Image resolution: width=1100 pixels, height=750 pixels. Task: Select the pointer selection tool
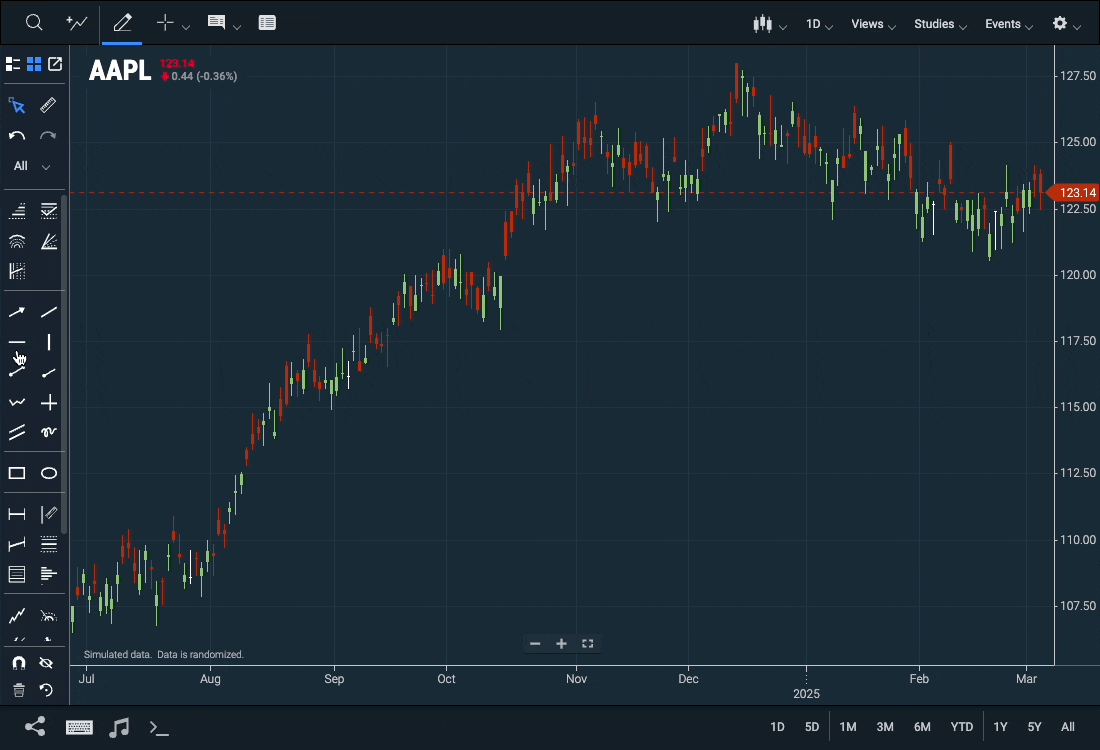tap(17, 105)
